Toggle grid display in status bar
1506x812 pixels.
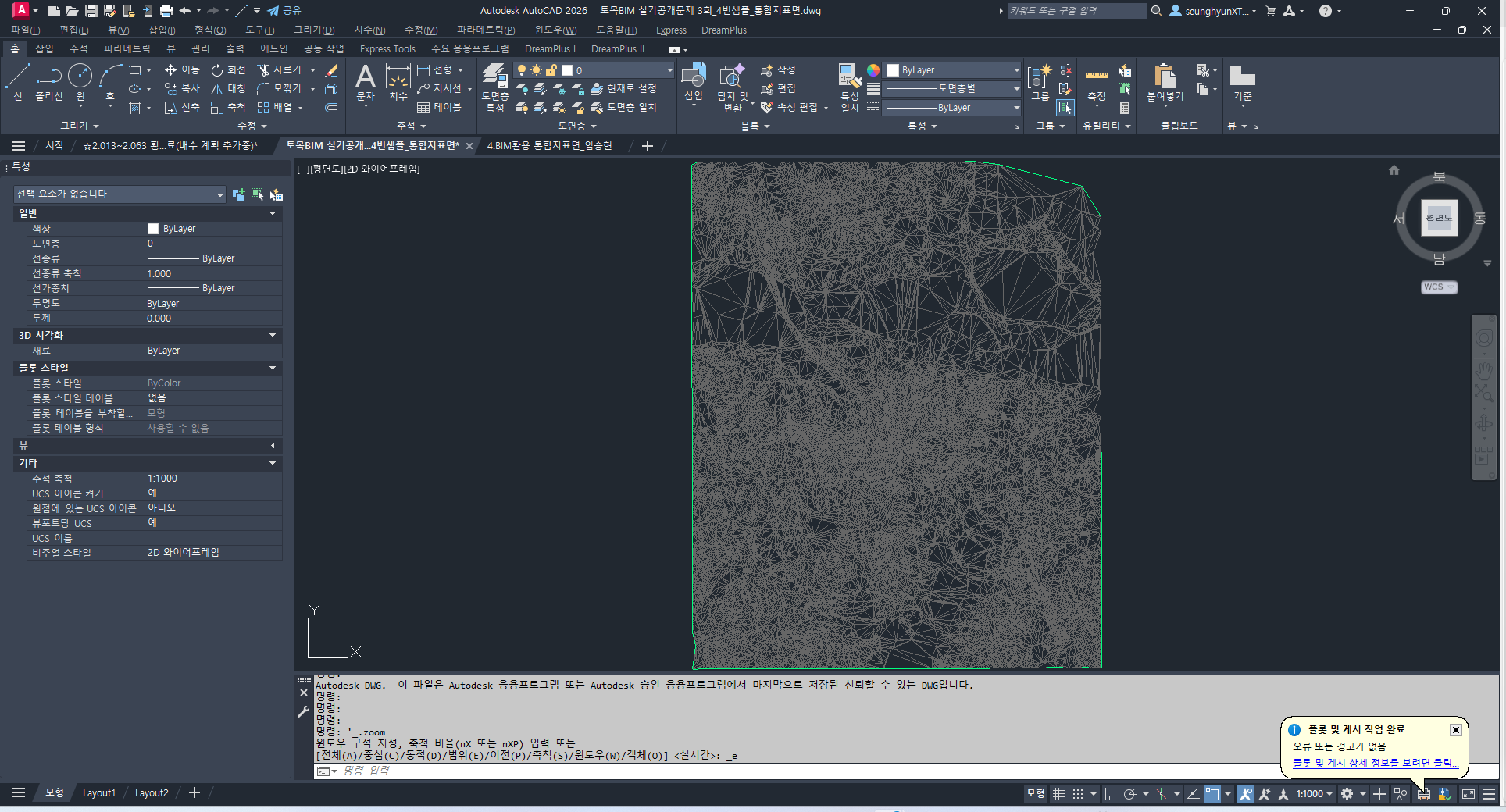pos(1058,794)
